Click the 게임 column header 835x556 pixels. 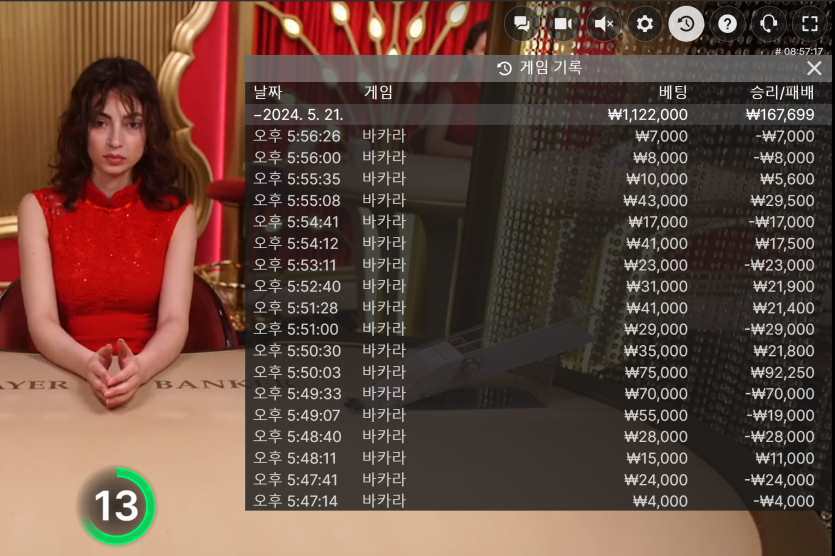click(379, 92)
